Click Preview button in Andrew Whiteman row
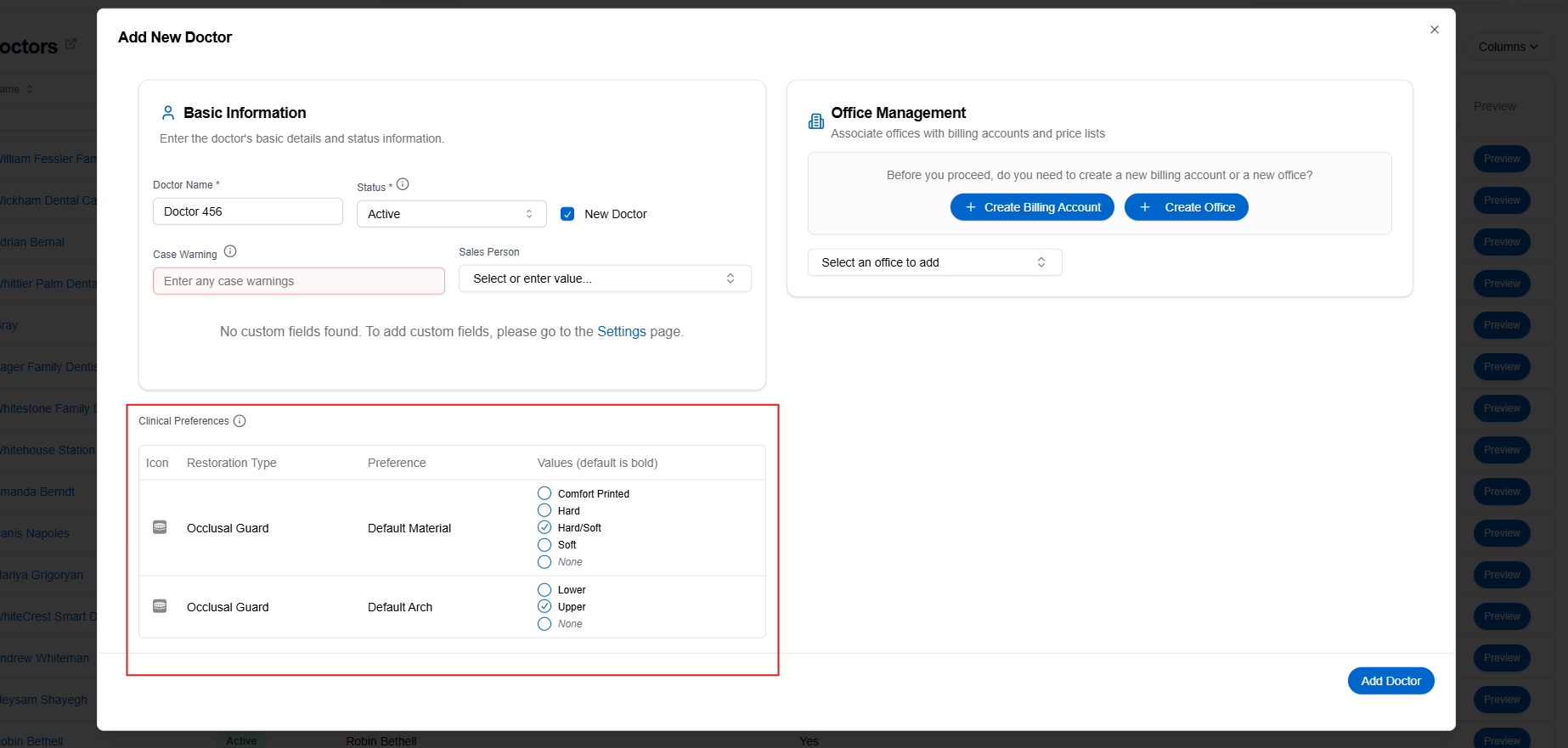The width and height of the screenshot is (1568, 748). pos(1502,658)
